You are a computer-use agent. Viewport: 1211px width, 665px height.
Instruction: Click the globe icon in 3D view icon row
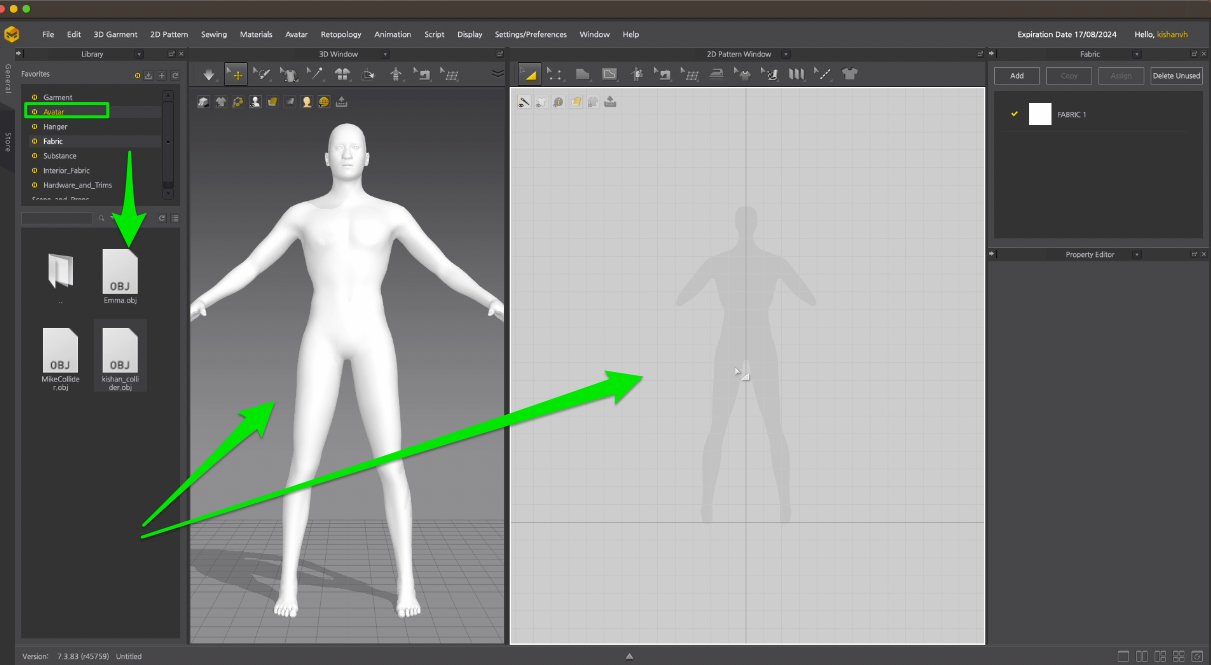coord(324,101)
